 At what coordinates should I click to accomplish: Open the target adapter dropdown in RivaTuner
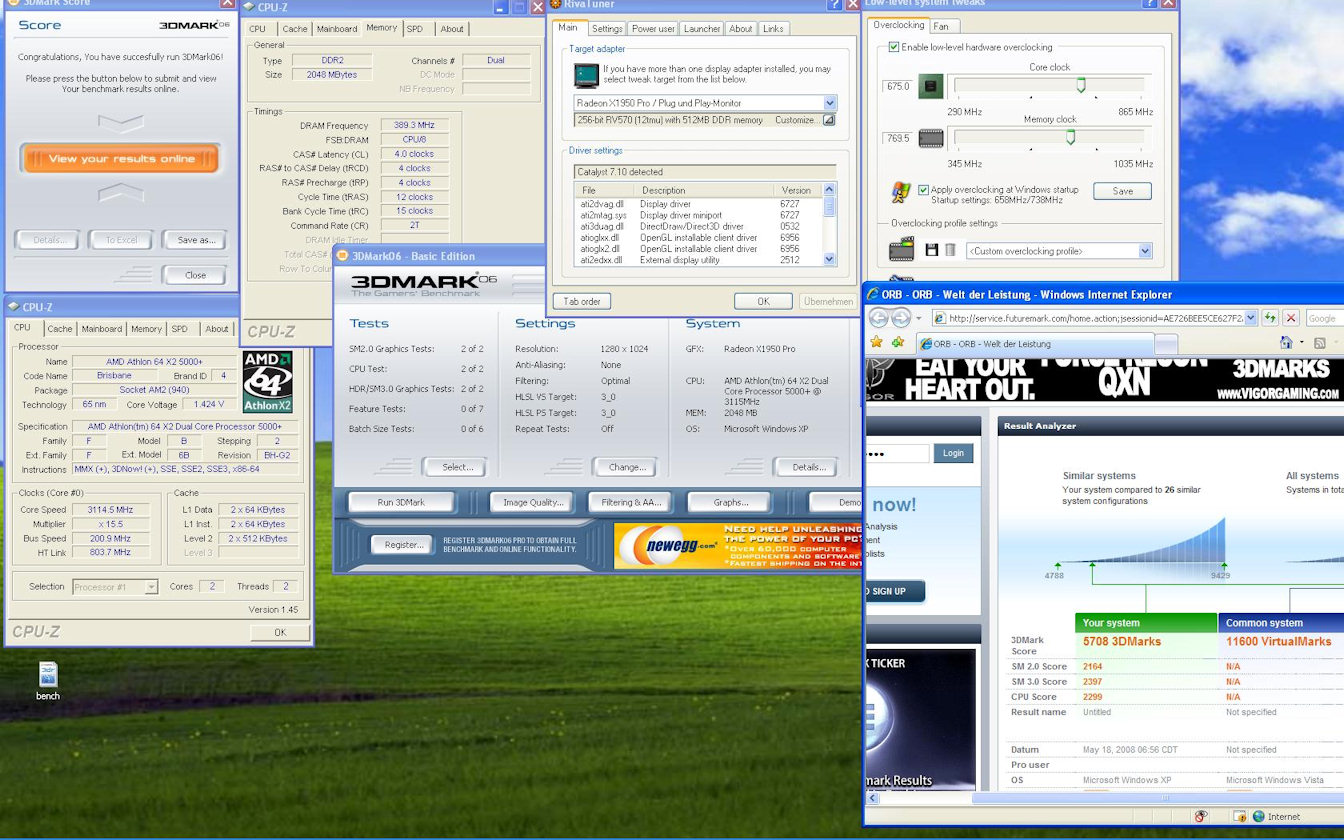tap(830, 103)
